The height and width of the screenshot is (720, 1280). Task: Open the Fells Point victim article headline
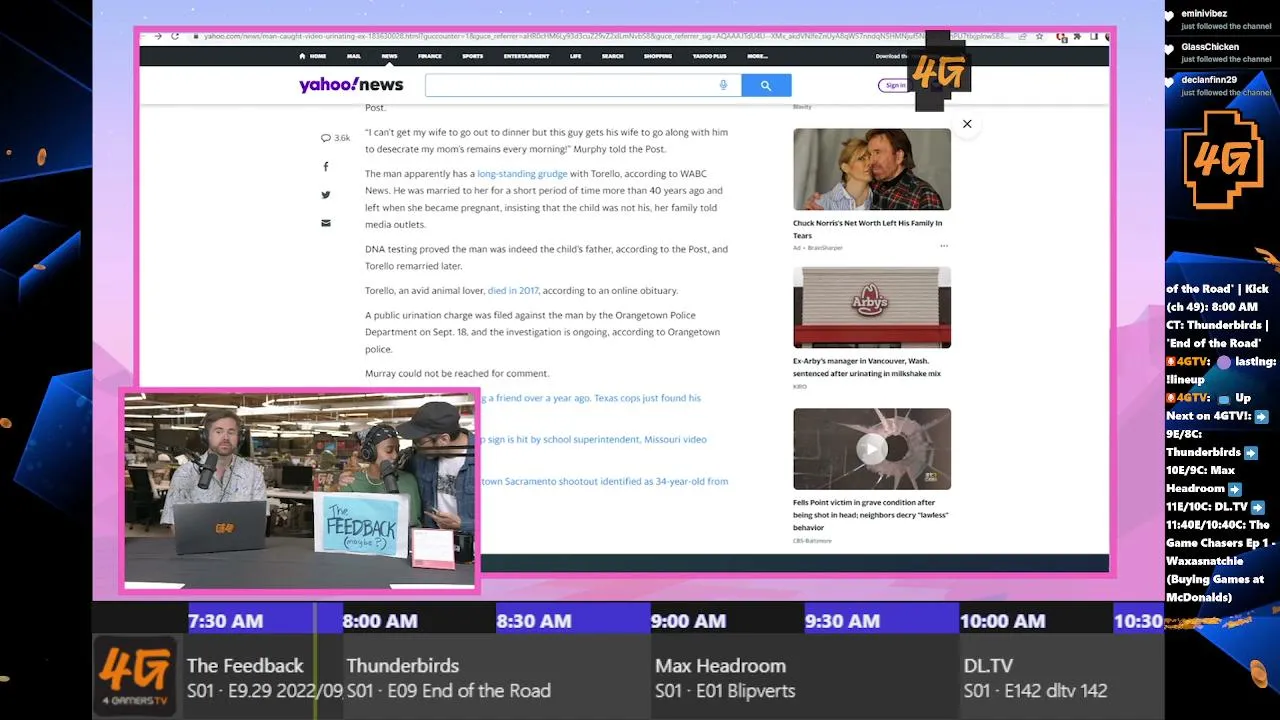click(871, 515)
